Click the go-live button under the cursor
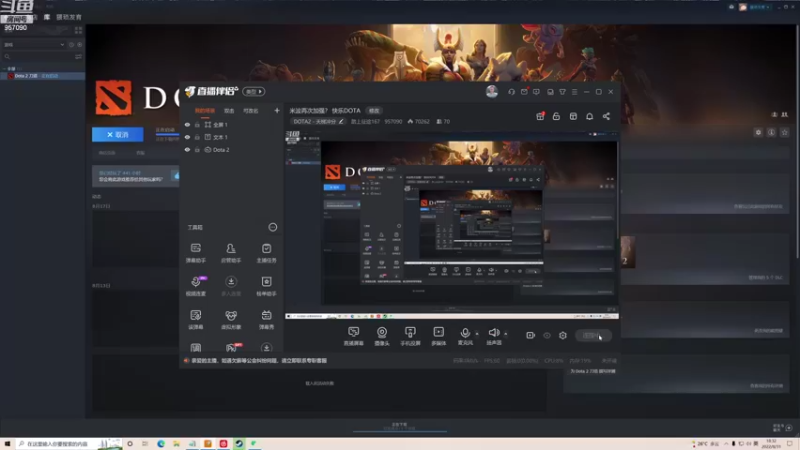This screenshot has width=800, height=450. tap(593, 335)
